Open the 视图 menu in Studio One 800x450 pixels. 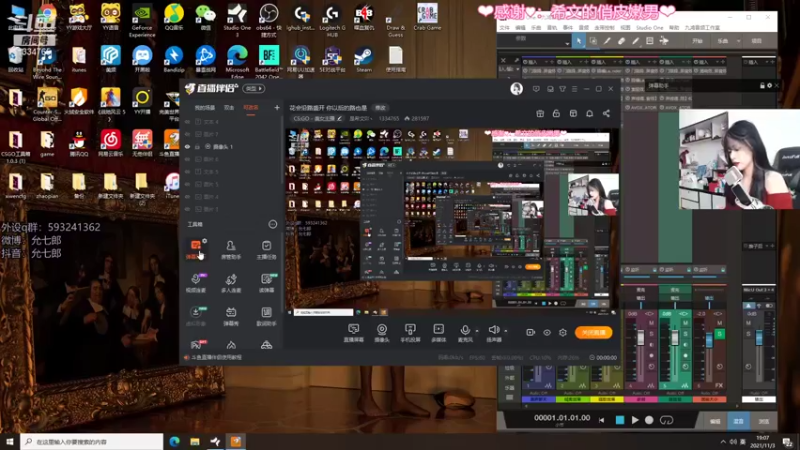point(625,28)
